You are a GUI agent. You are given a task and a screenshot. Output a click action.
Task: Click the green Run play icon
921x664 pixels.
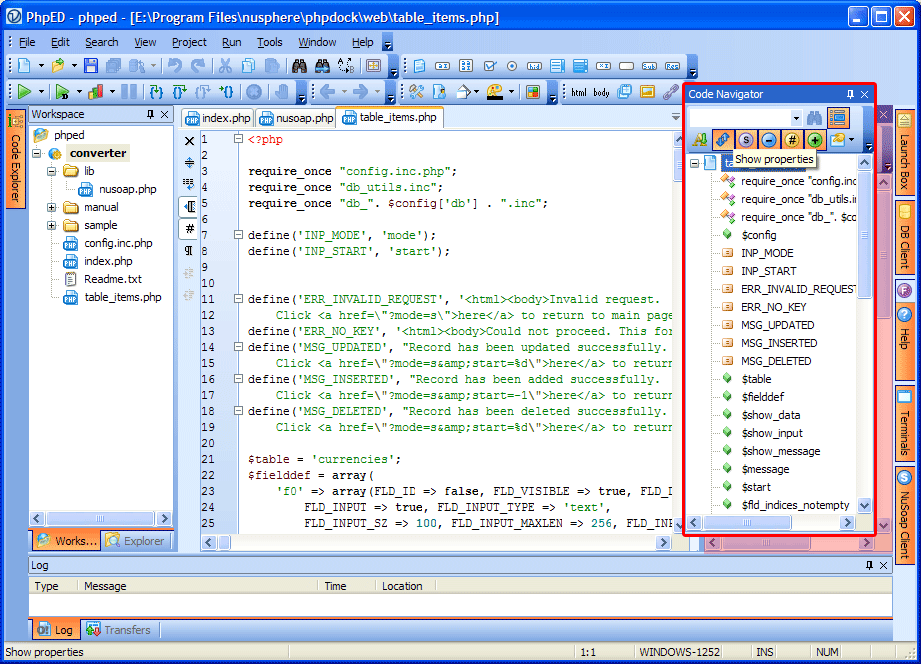24,92
